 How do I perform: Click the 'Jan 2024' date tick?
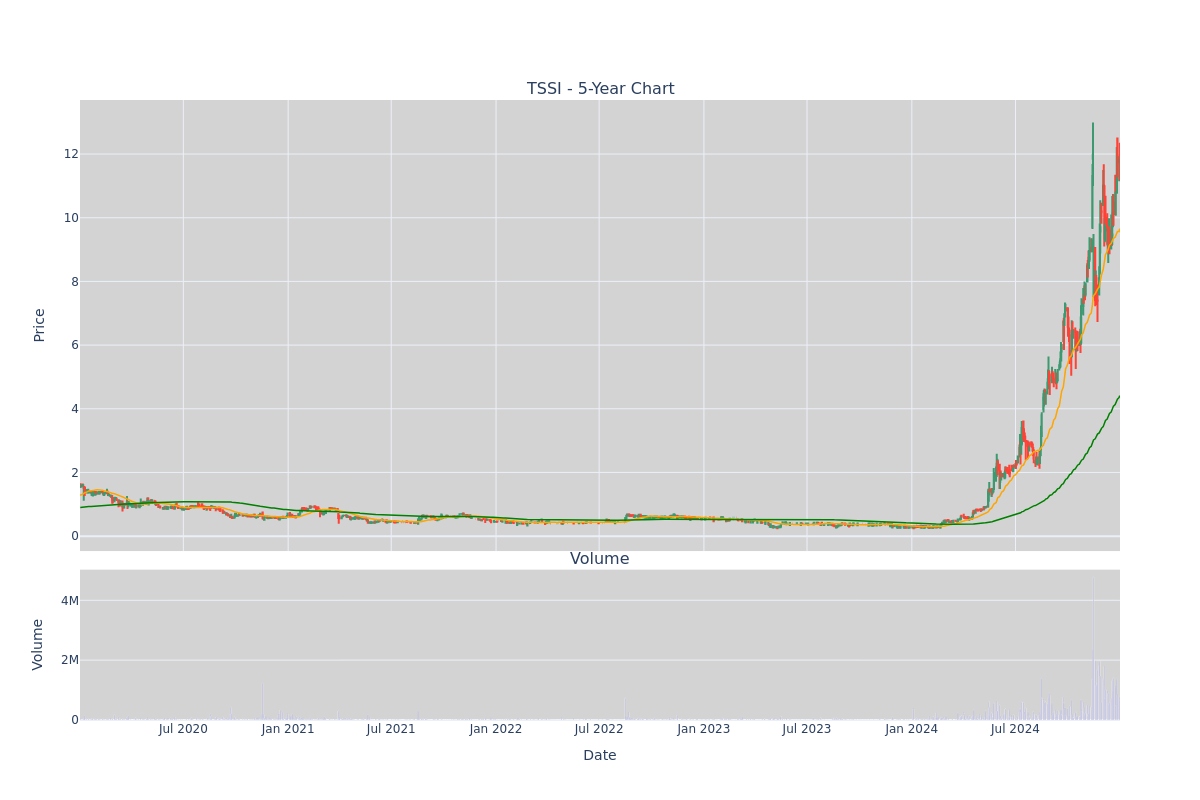(912, 729)
